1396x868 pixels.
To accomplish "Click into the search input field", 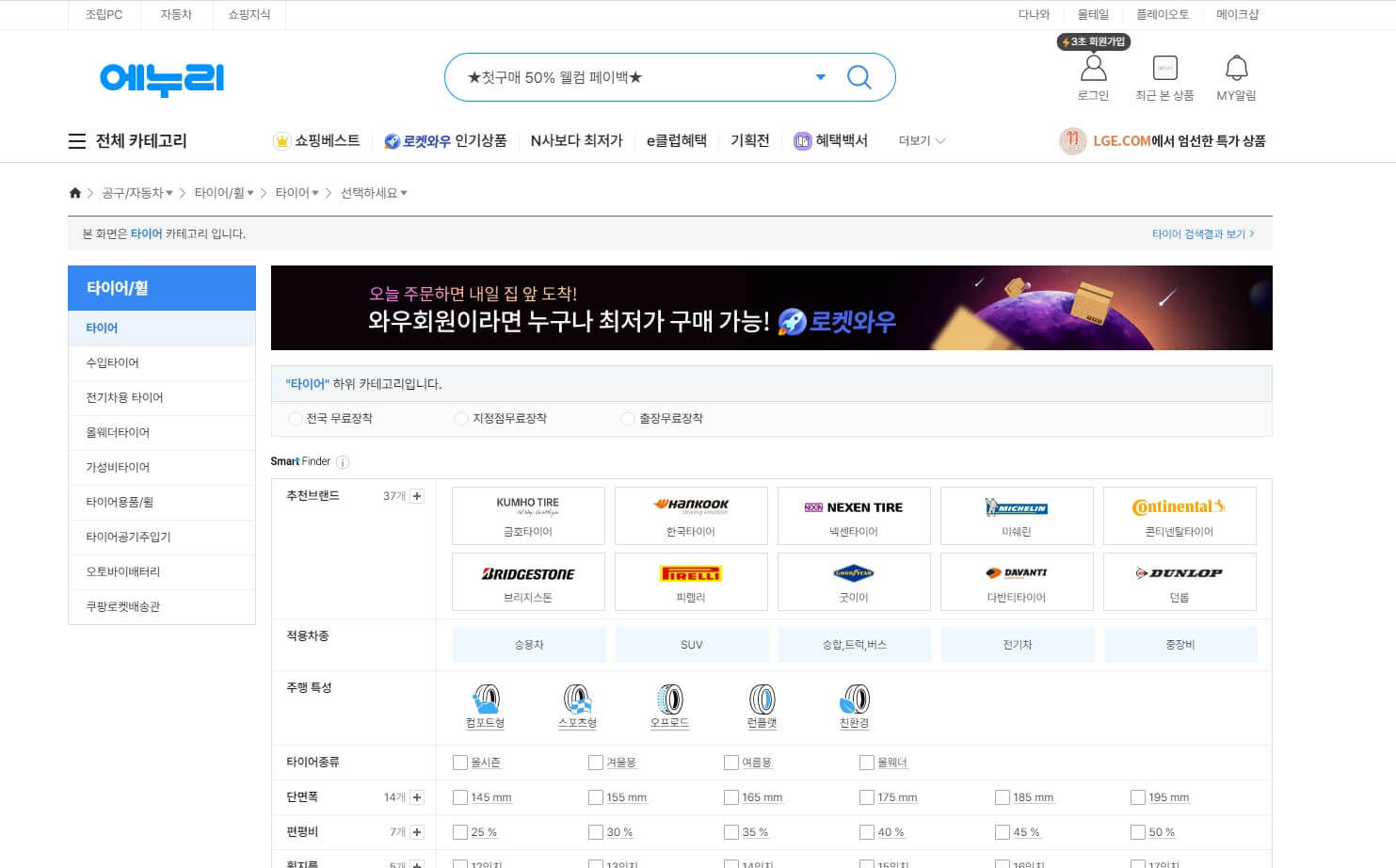I will click(631, 77).
